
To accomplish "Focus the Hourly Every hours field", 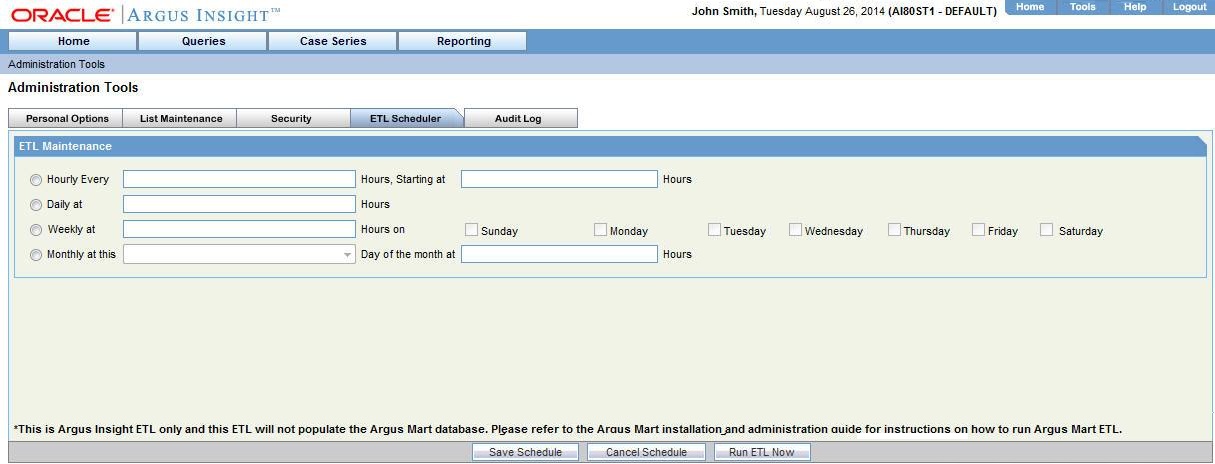I will [x=239, y=179].
